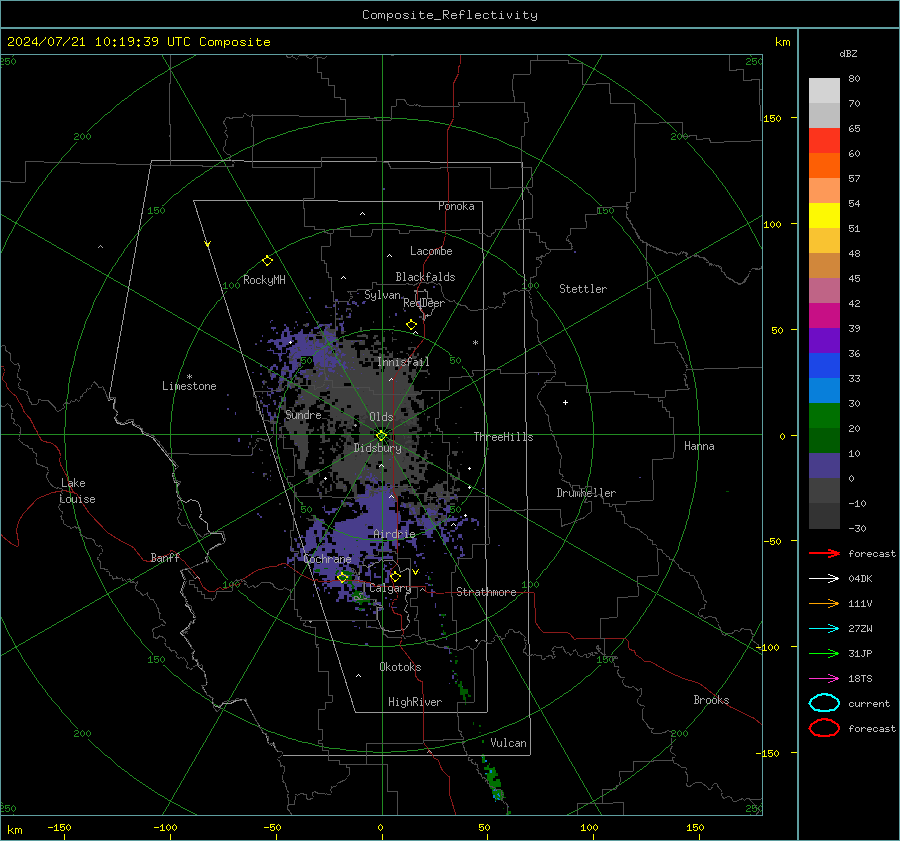The image size is (900, 841).
Task: Click the Lacombe city label
Action: point(431,251)
